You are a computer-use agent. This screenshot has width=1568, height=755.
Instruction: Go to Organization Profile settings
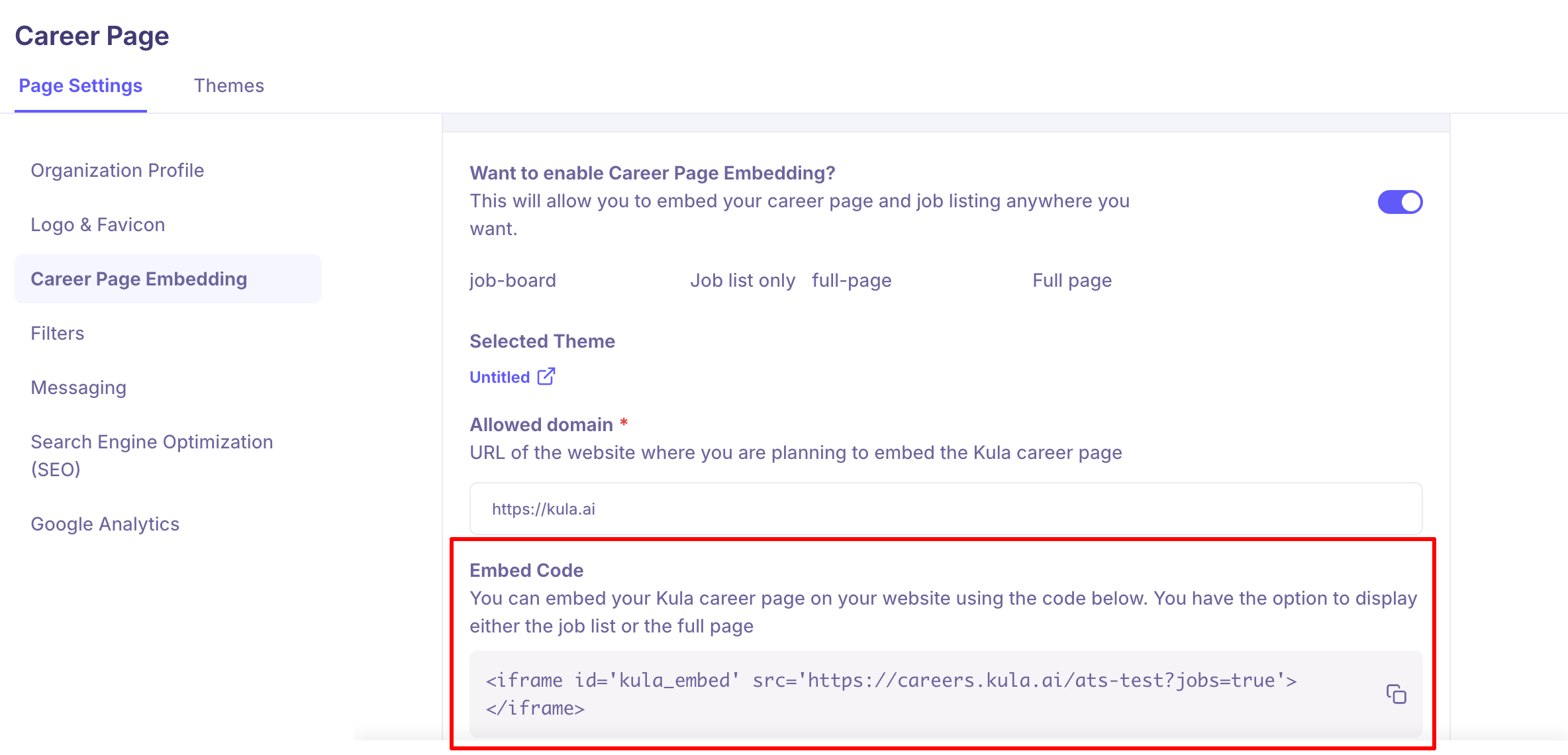point(117,171)
